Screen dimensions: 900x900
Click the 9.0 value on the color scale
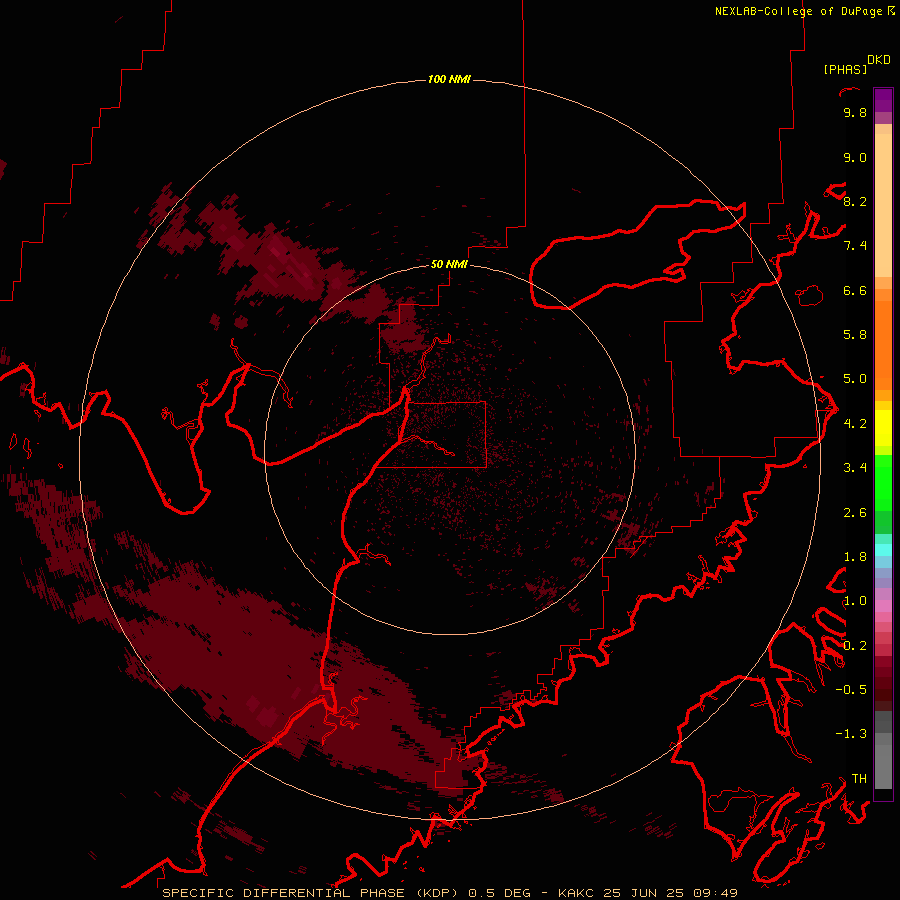coord(855,157)
